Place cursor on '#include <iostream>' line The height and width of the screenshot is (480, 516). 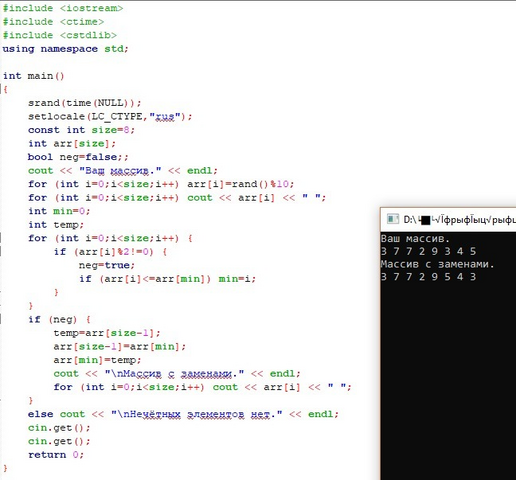pyautogui.click(x=63, y=8)
